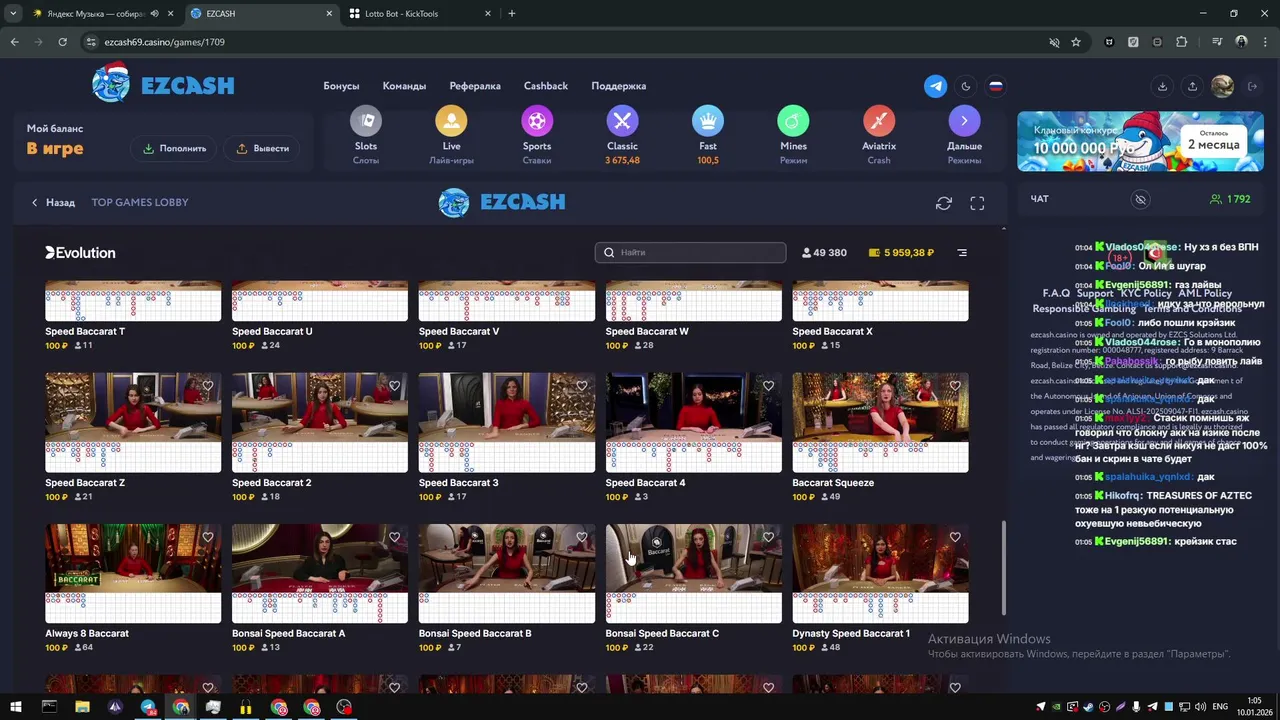Open the Aviatrix crash icon
Image resolution: width=1280 pixels, height=720 pixels.
[x=879, y=121]
